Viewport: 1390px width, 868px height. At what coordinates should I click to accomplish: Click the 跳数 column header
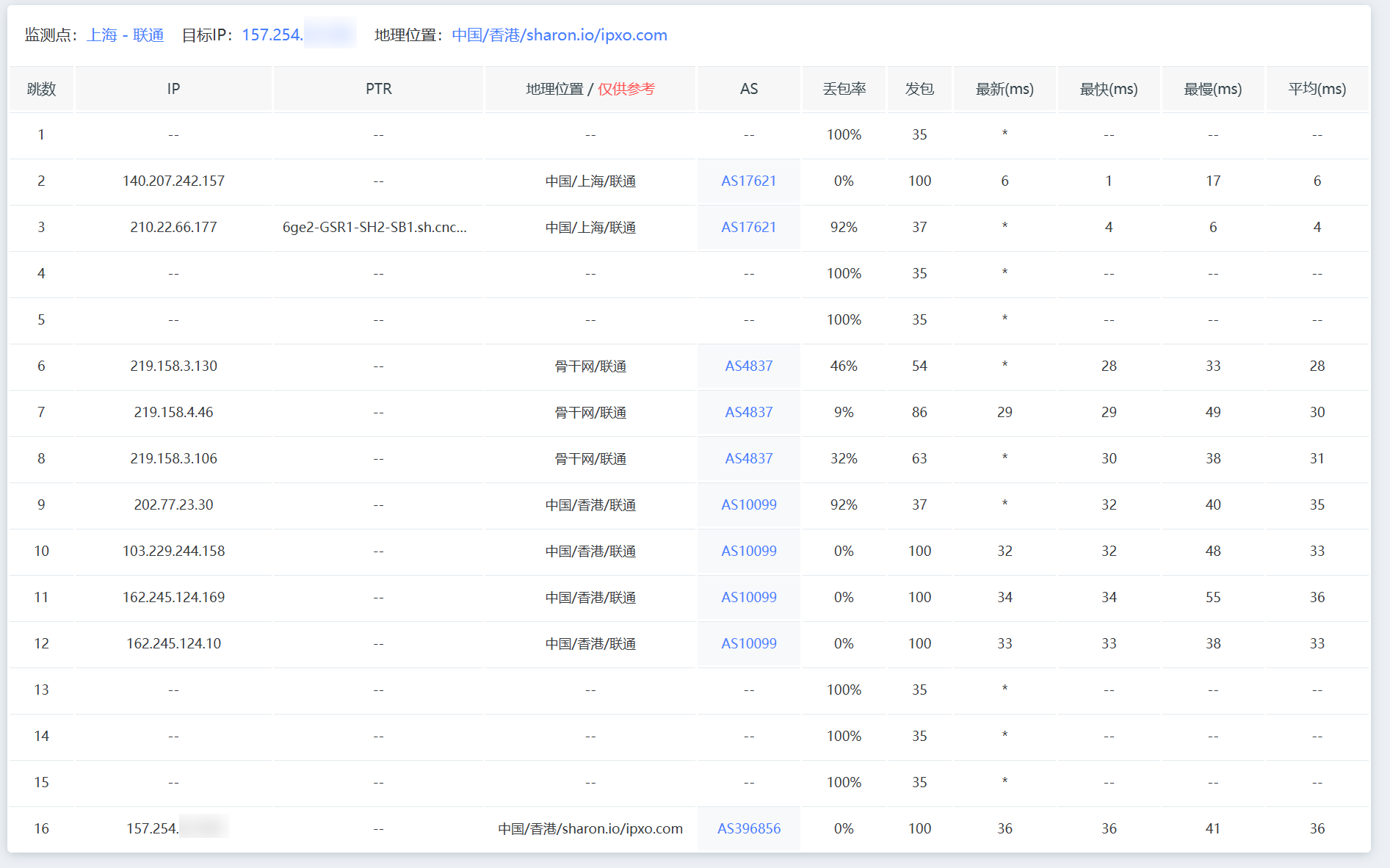tap(41, 89)
